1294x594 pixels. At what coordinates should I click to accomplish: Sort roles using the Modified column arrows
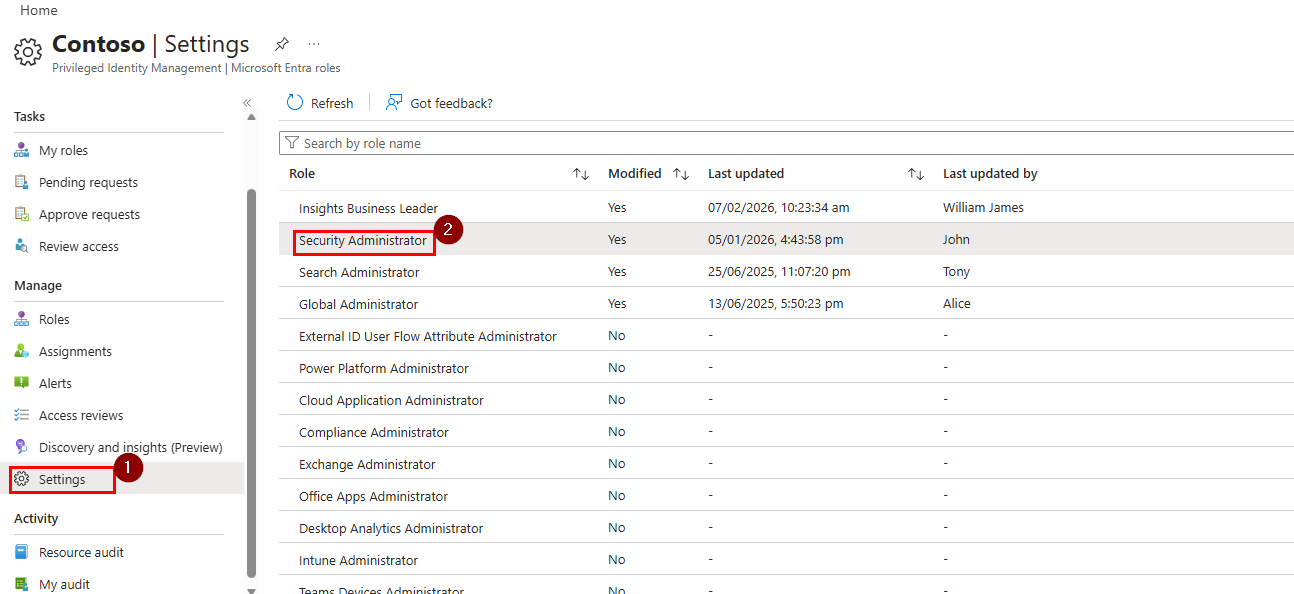680,172
